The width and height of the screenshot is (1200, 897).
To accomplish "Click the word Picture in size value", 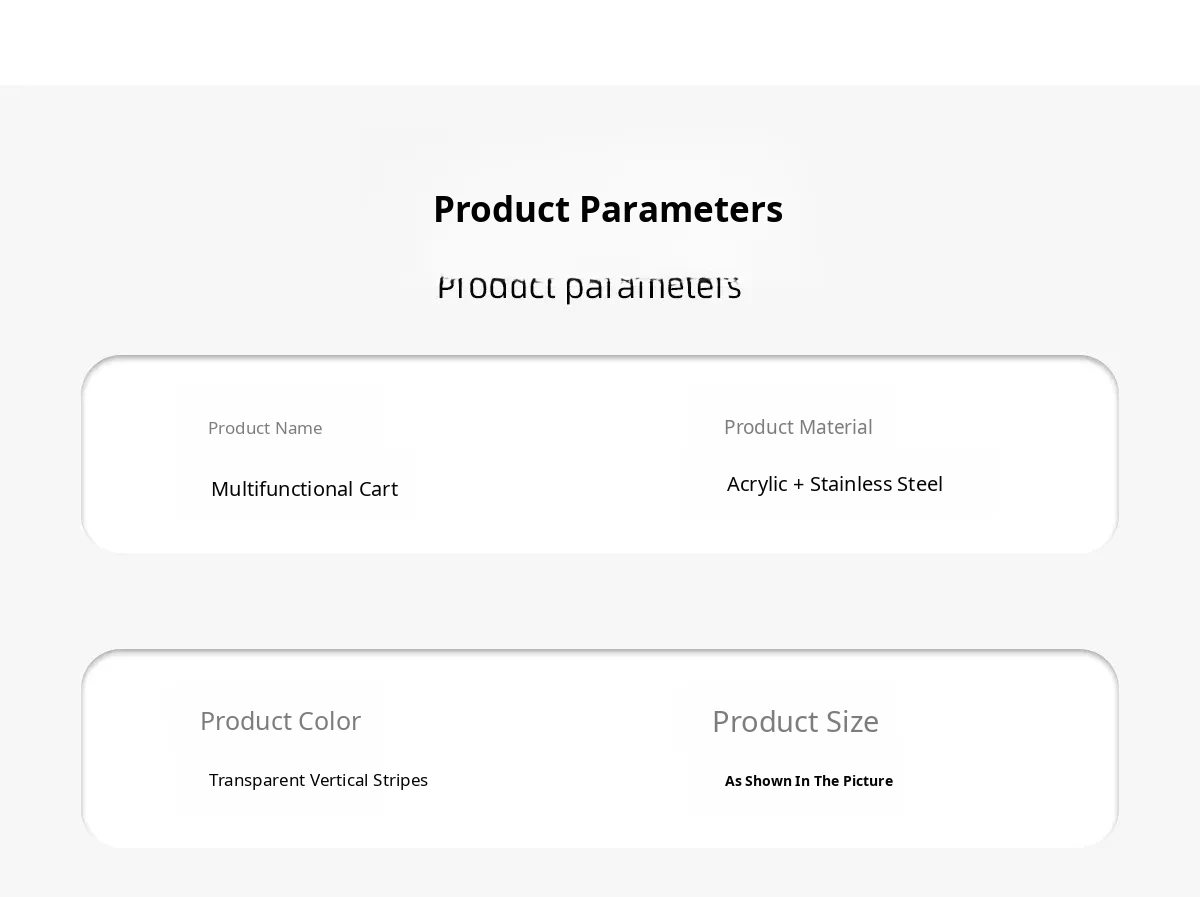I will (x=867, y=781).
